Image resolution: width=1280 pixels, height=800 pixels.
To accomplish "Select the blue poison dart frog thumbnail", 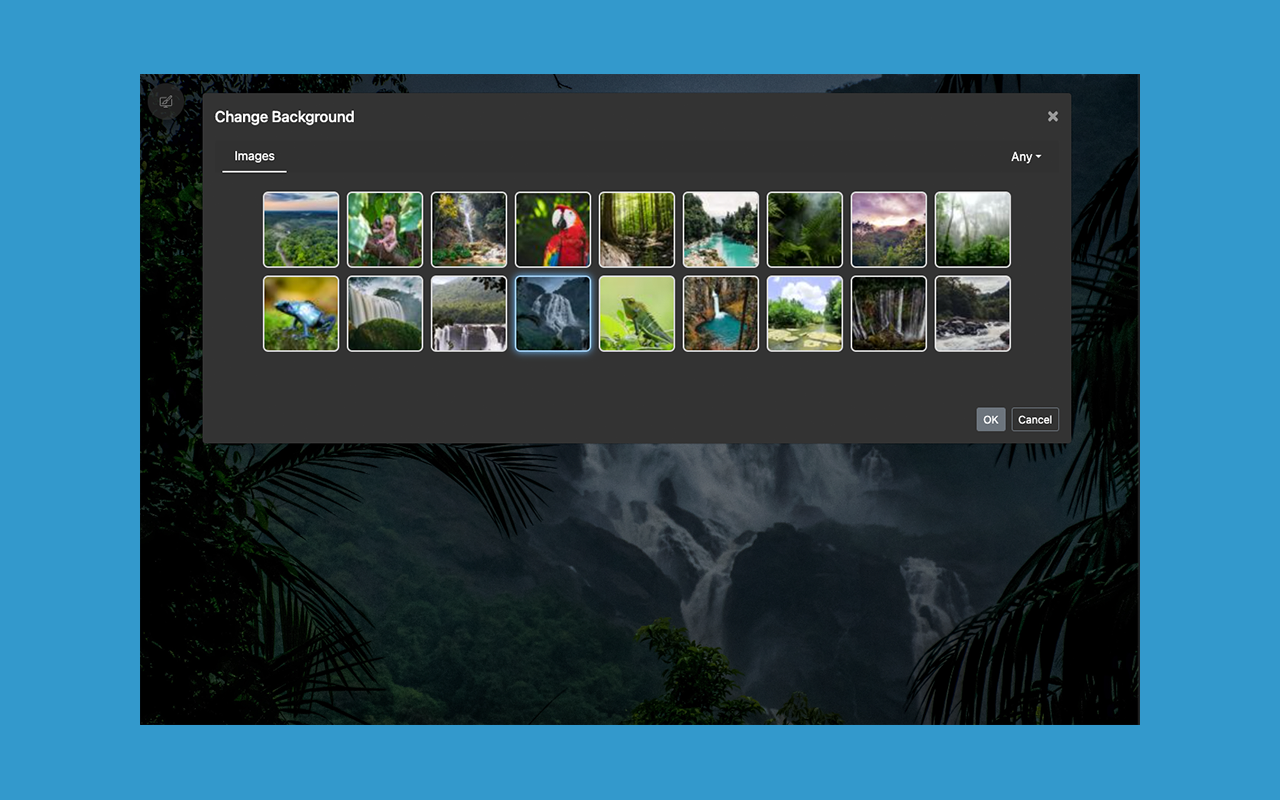I will pyautogui.click(x=301, y=314).
